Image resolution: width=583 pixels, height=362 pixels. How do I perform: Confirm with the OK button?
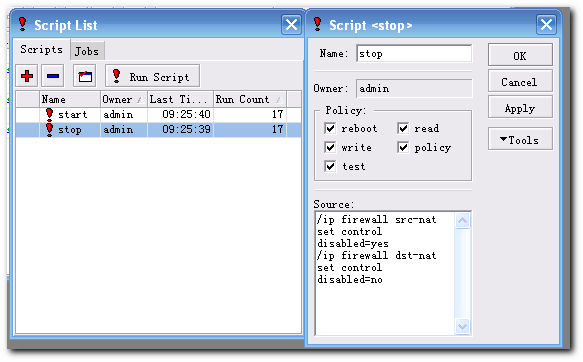click(x=520, y=56)
